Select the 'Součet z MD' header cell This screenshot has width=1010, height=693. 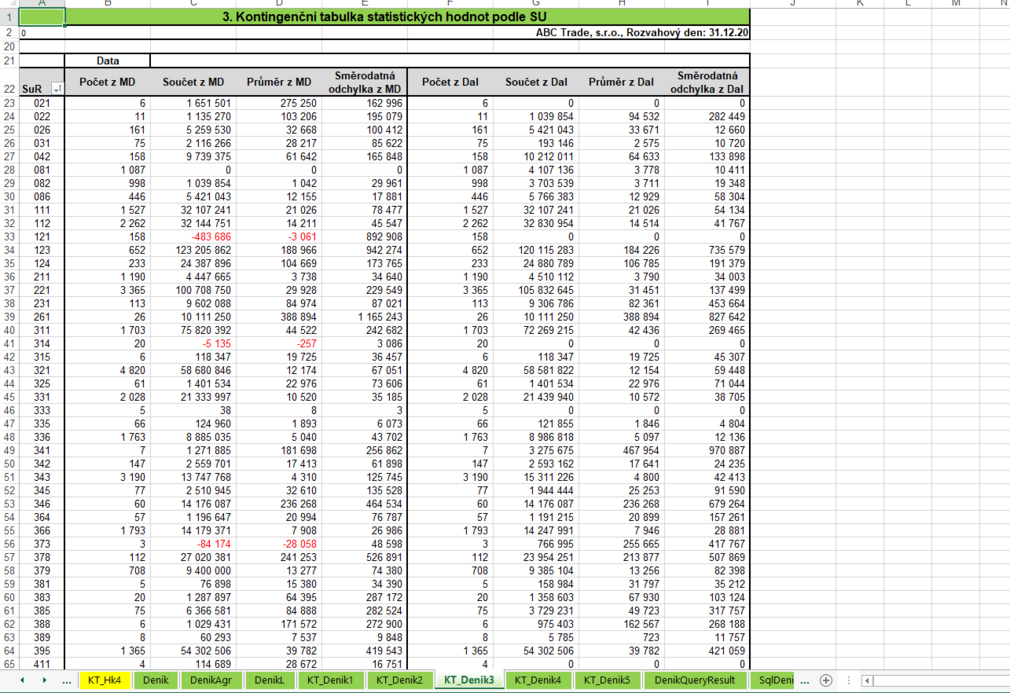pos(193,82)
